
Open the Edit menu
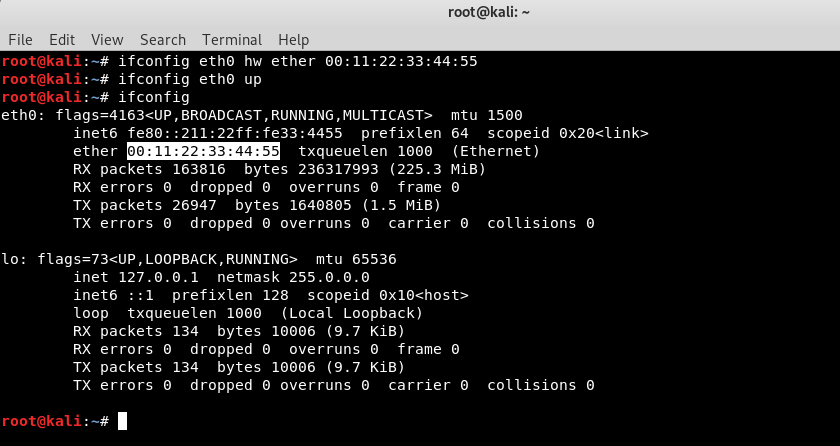click(62, 40)
